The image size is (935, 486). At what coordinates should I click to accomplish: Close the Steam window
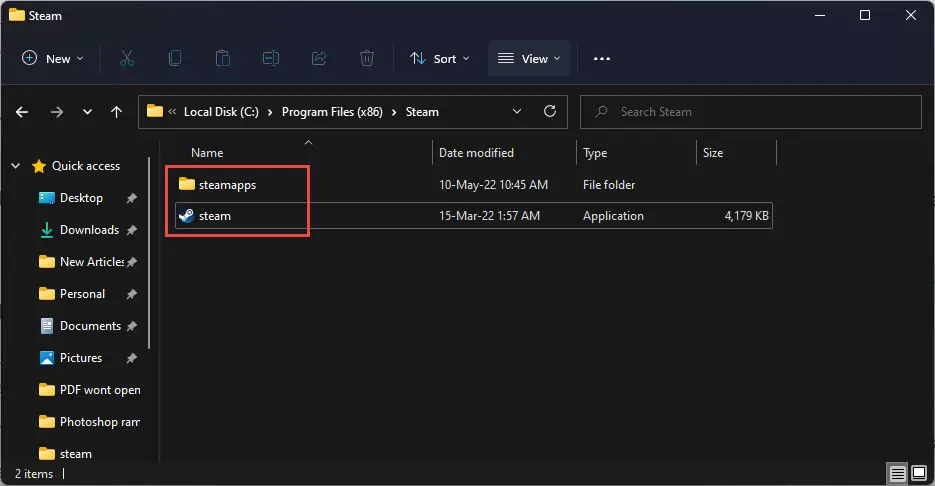click(911, 16)
